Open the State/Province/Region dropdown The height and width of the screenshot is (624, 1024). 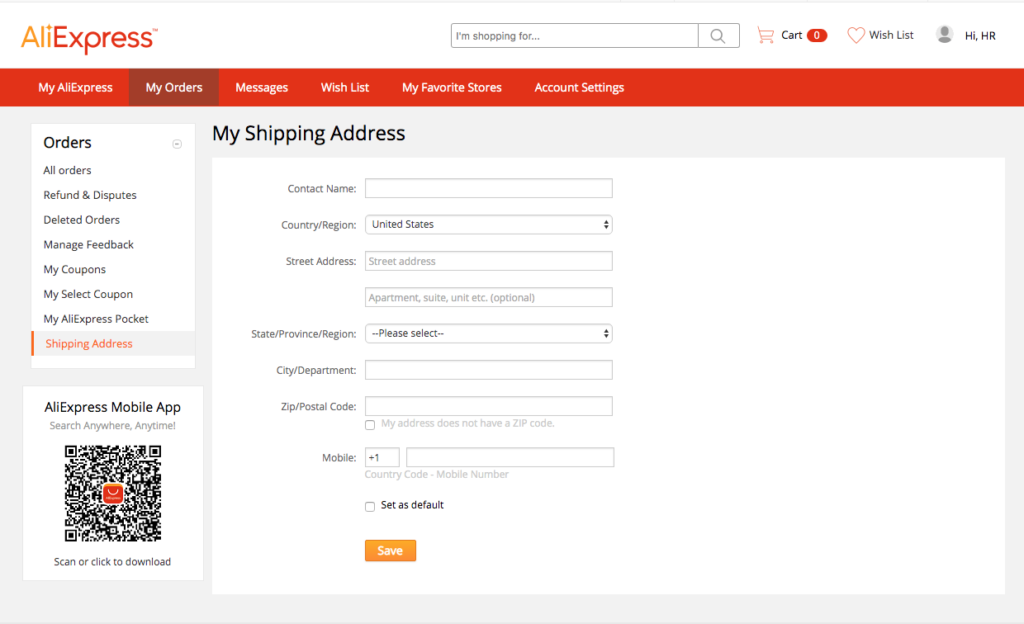[488, 334]
